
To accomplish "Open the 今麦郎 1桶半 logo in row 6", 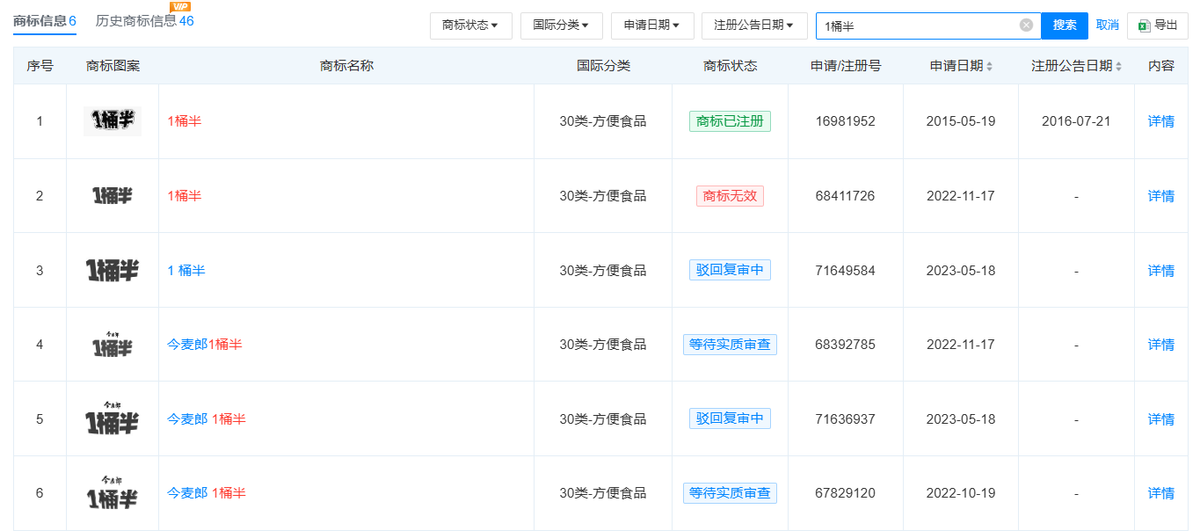I will [112, 493].
